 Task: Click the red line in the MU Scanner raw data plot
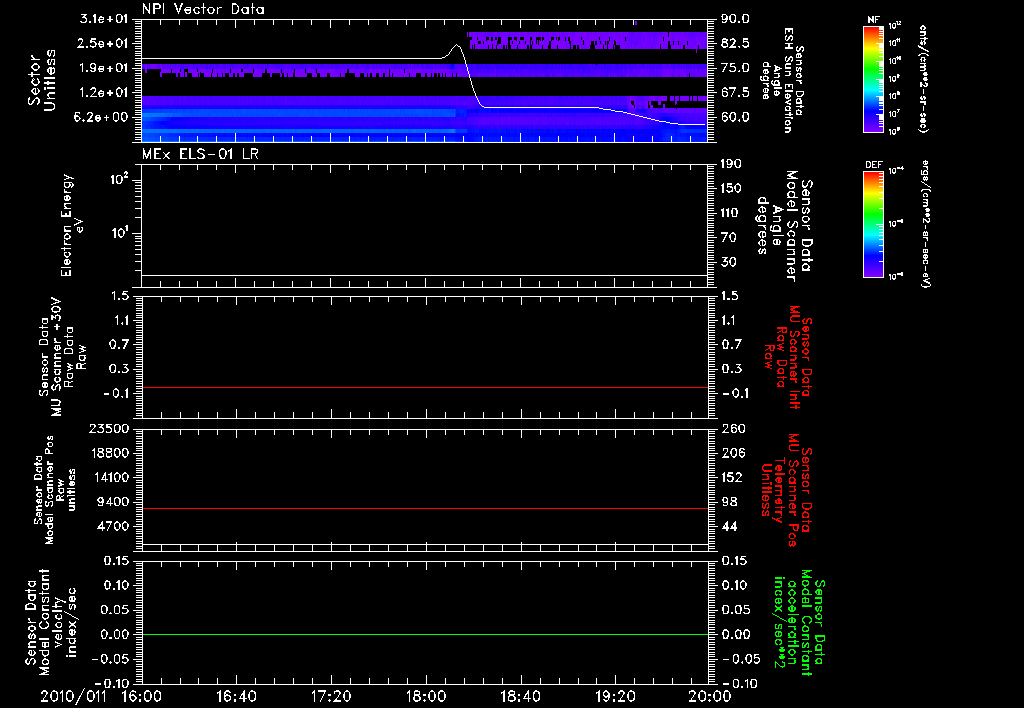(424, 387)
